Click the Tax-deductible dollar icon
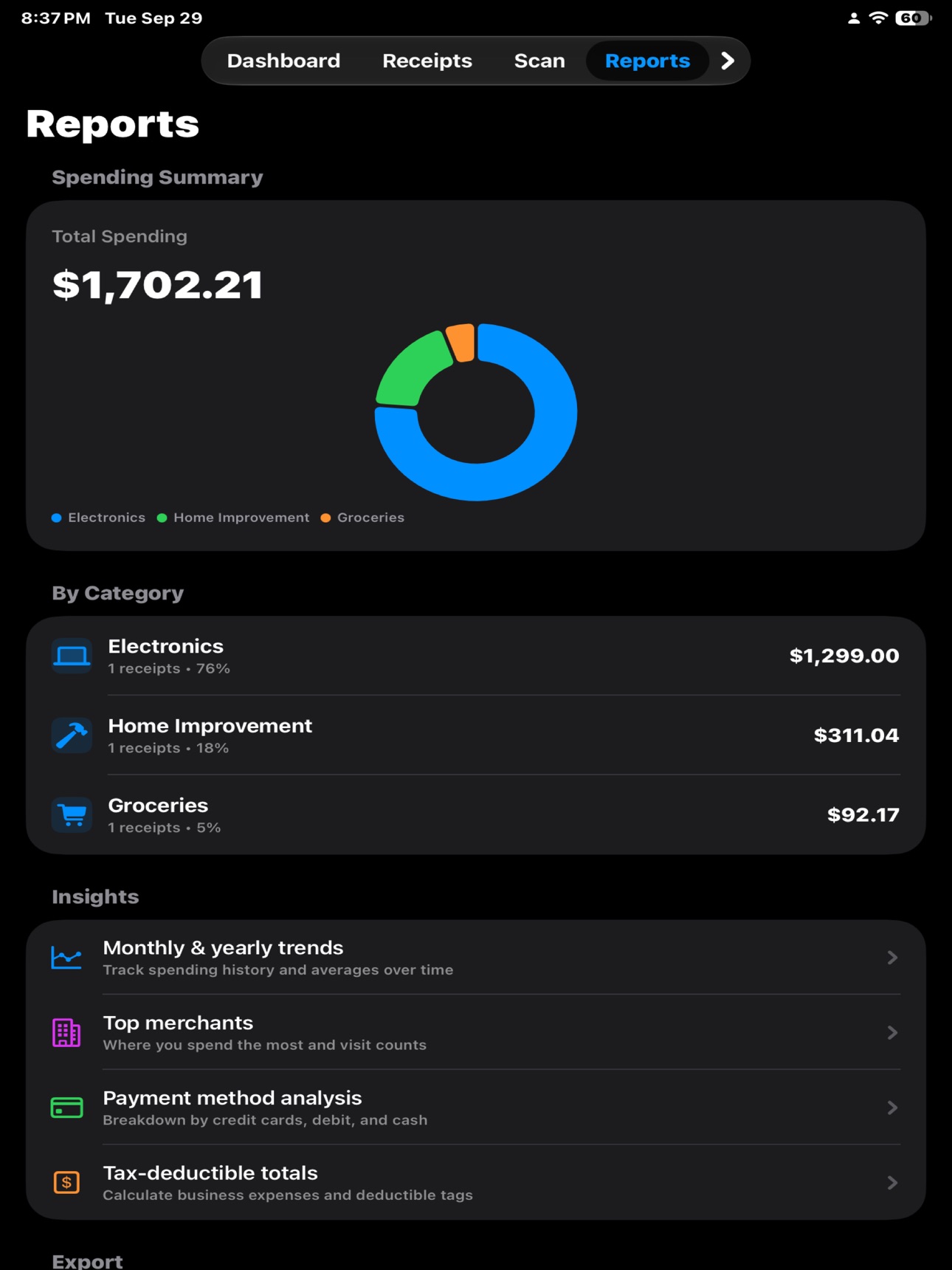The image size is (952, 1270). pyautogui.click(x=66, y=1183)
